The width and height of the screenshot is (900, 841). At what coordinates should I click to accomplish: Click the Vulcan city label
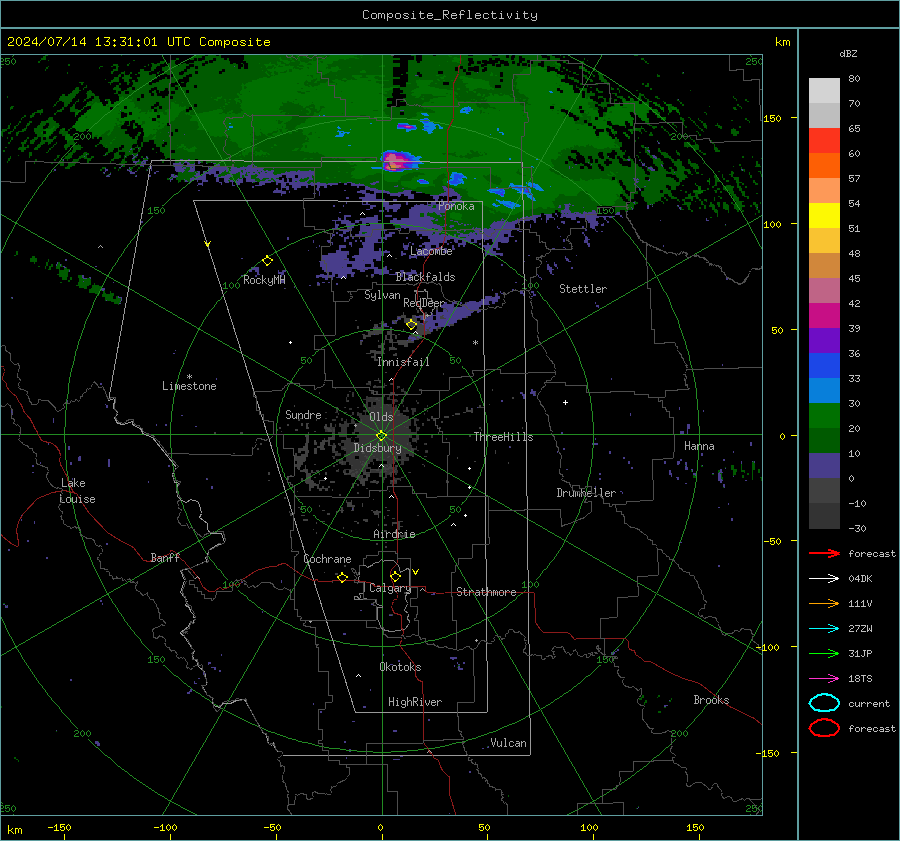click(x=508, y=743)
